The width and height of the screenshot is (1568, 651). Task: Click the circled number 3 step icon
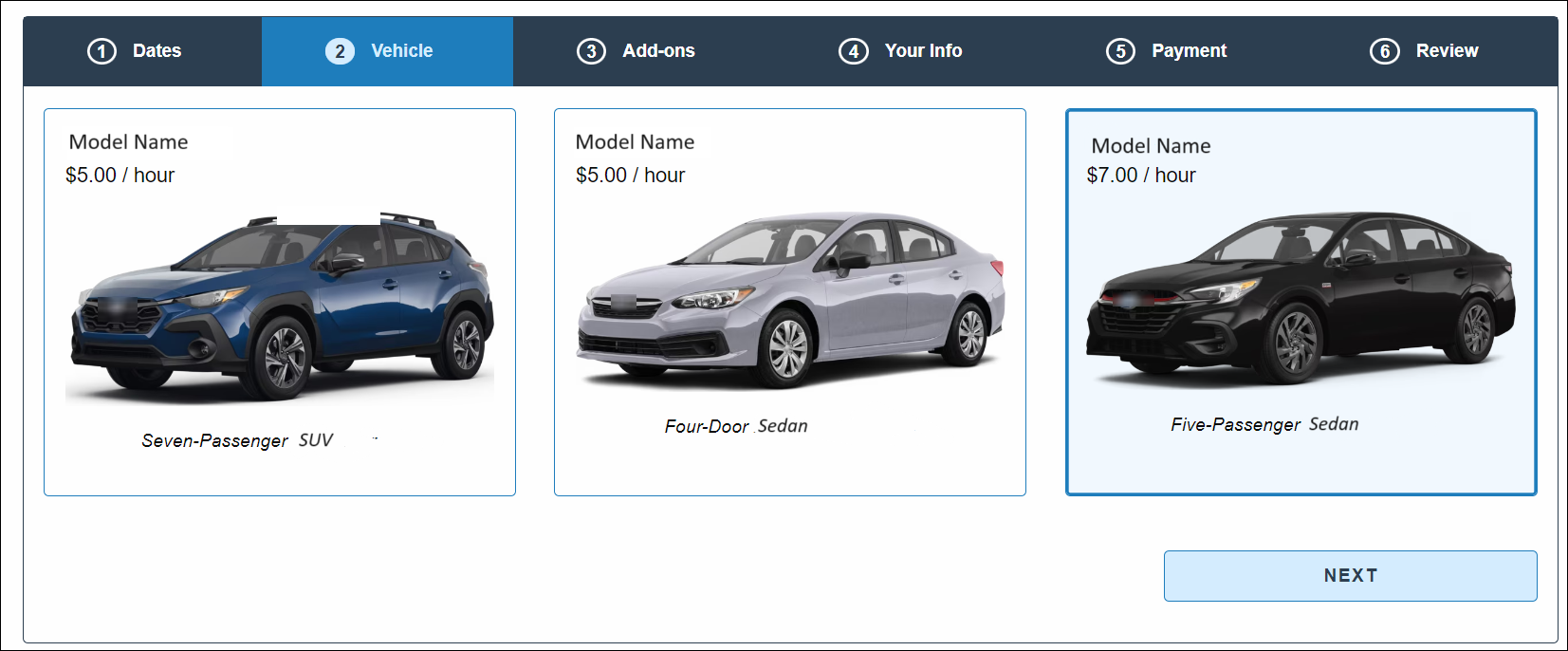click(x=591, y=51)
